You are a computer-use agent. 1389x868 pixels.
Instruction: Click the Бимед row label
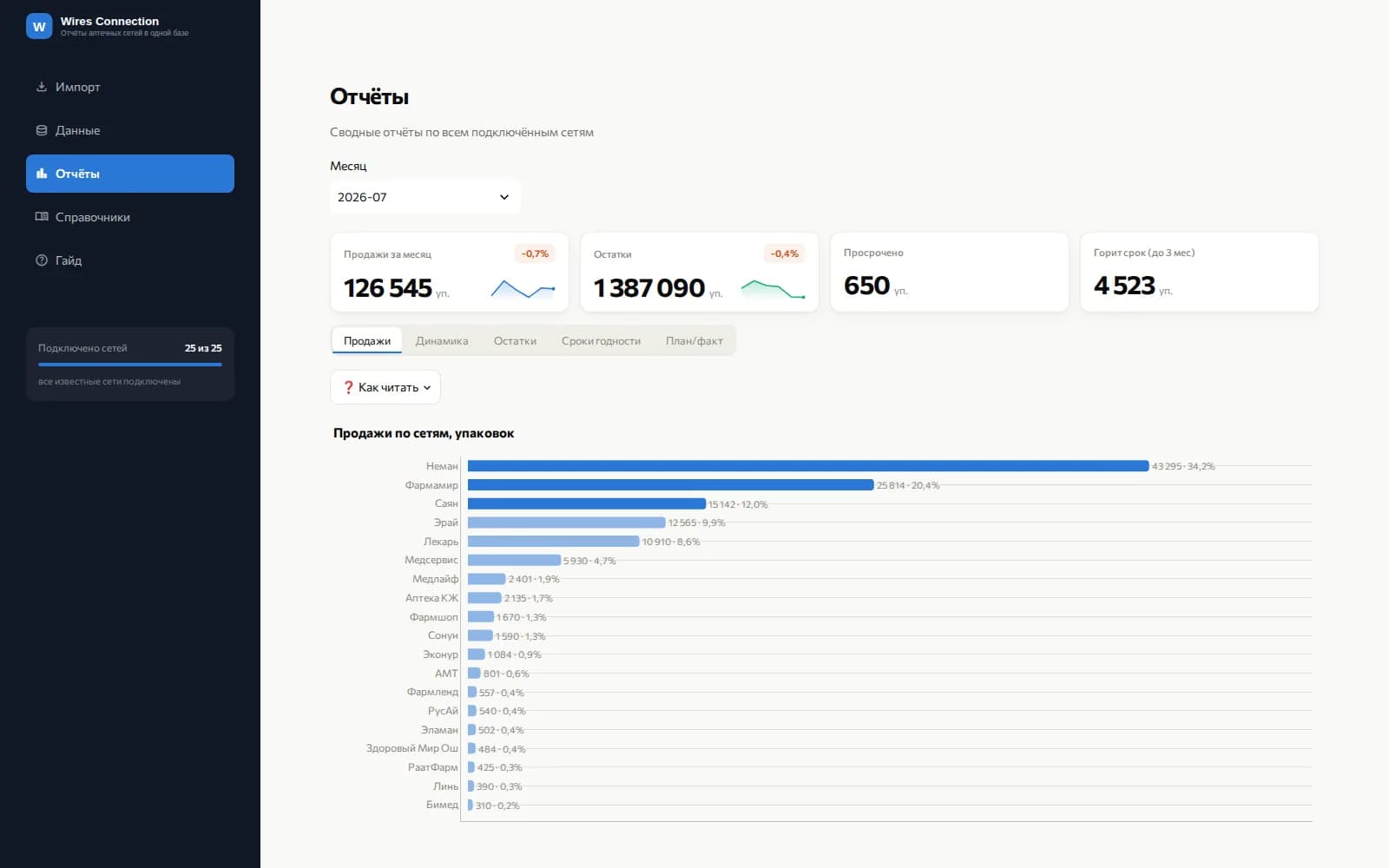[x=442, y=805]
